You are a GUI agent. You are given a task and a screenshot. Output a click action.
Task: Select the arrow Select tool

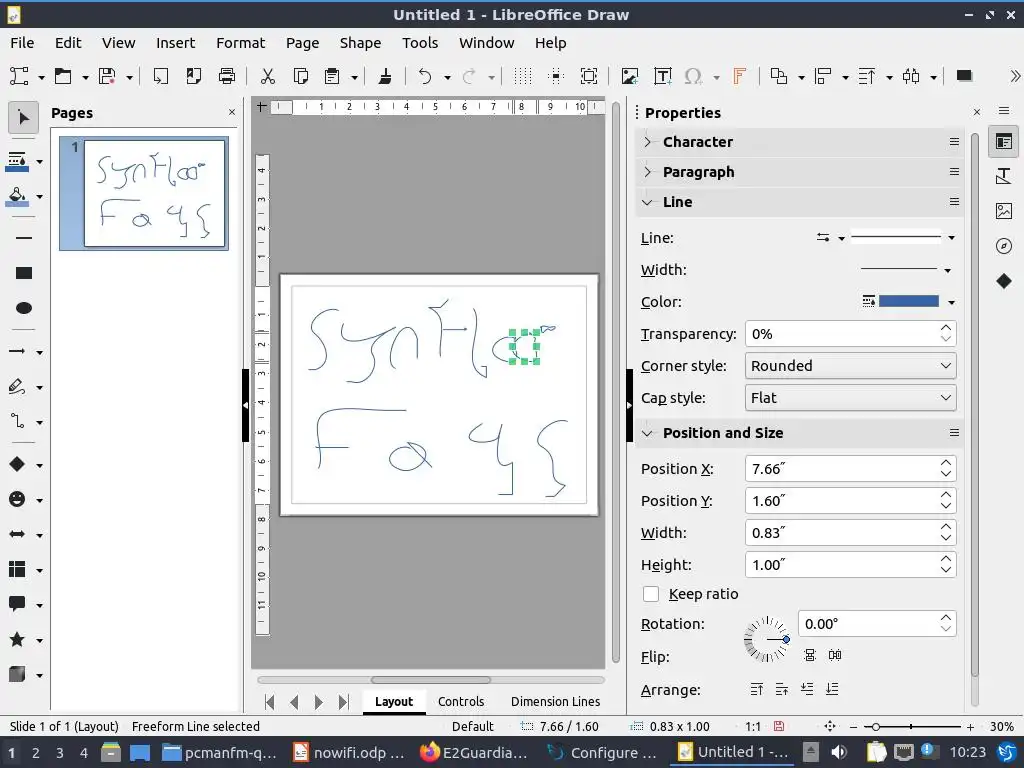(24, 118)
